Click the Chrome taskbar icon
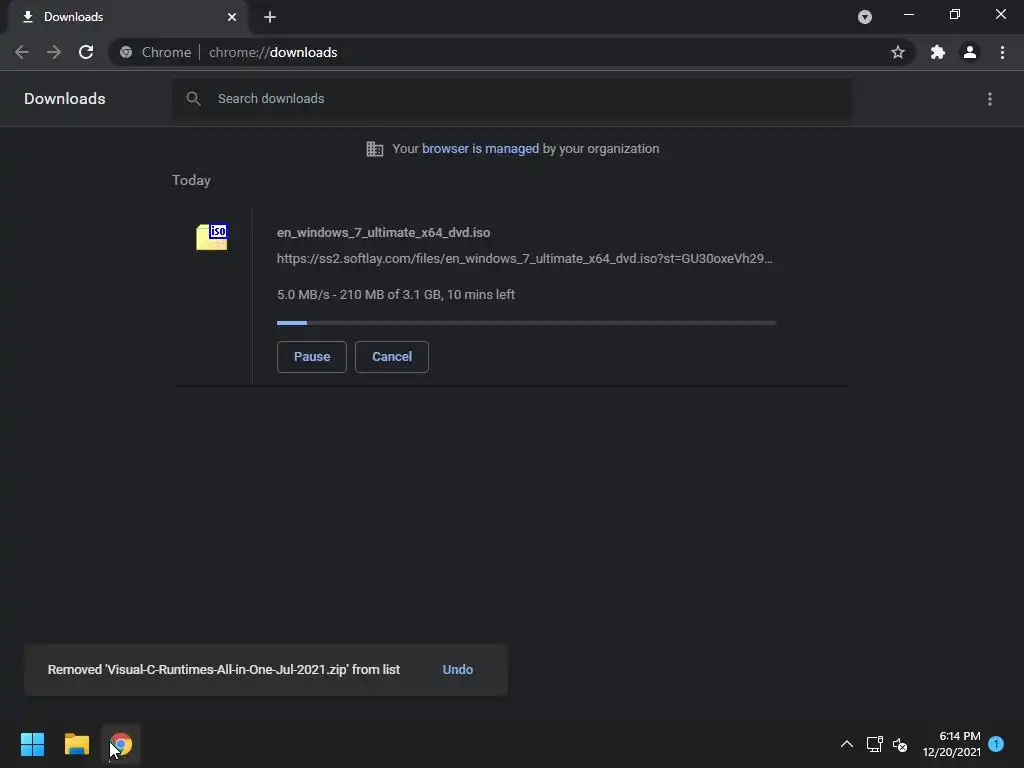The height and width of the screenshot is (768, 1024). click(x=121, y=744)
